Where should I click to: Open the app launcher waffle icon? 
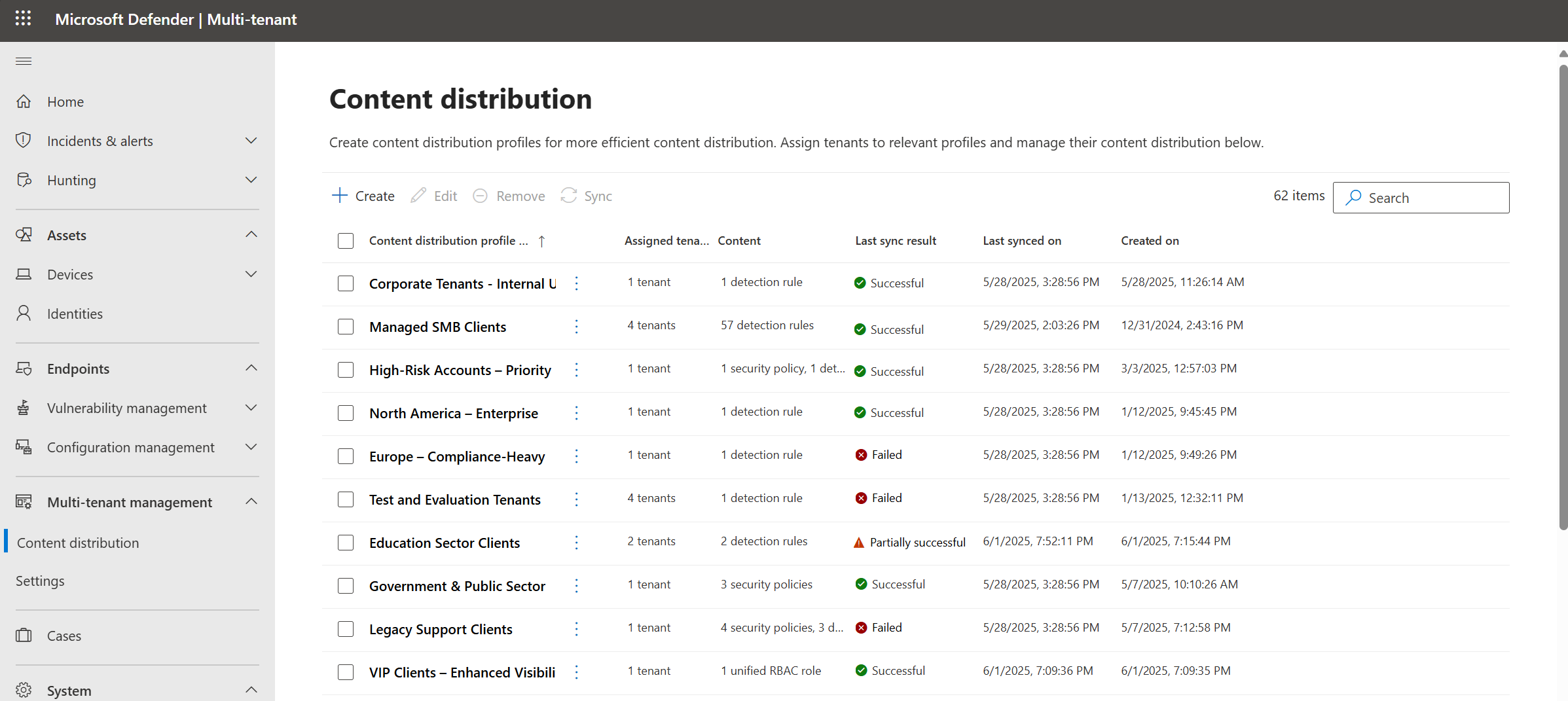[x=24, y=19]
